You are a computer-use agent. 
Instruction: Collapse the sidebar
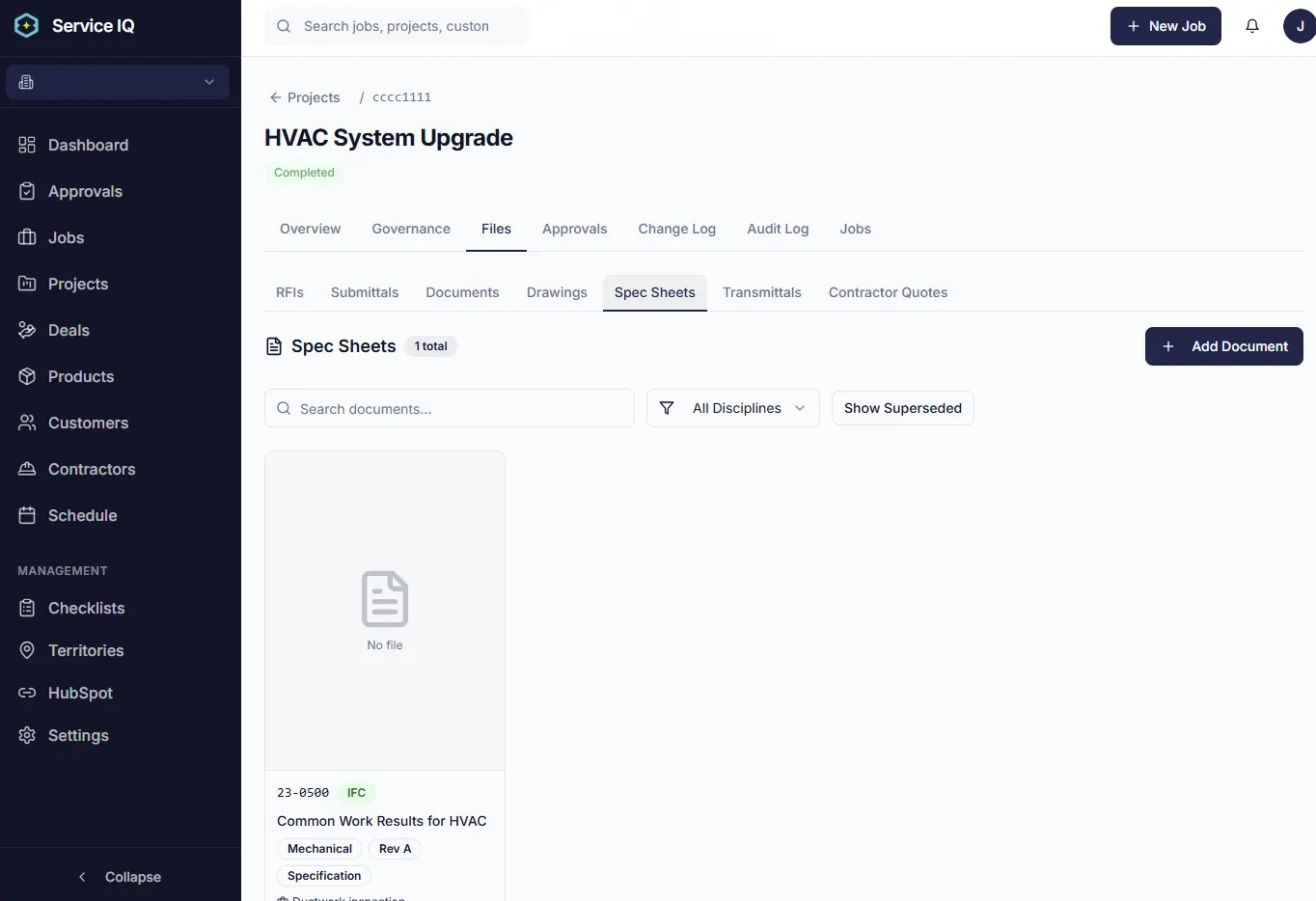point(120,877)
